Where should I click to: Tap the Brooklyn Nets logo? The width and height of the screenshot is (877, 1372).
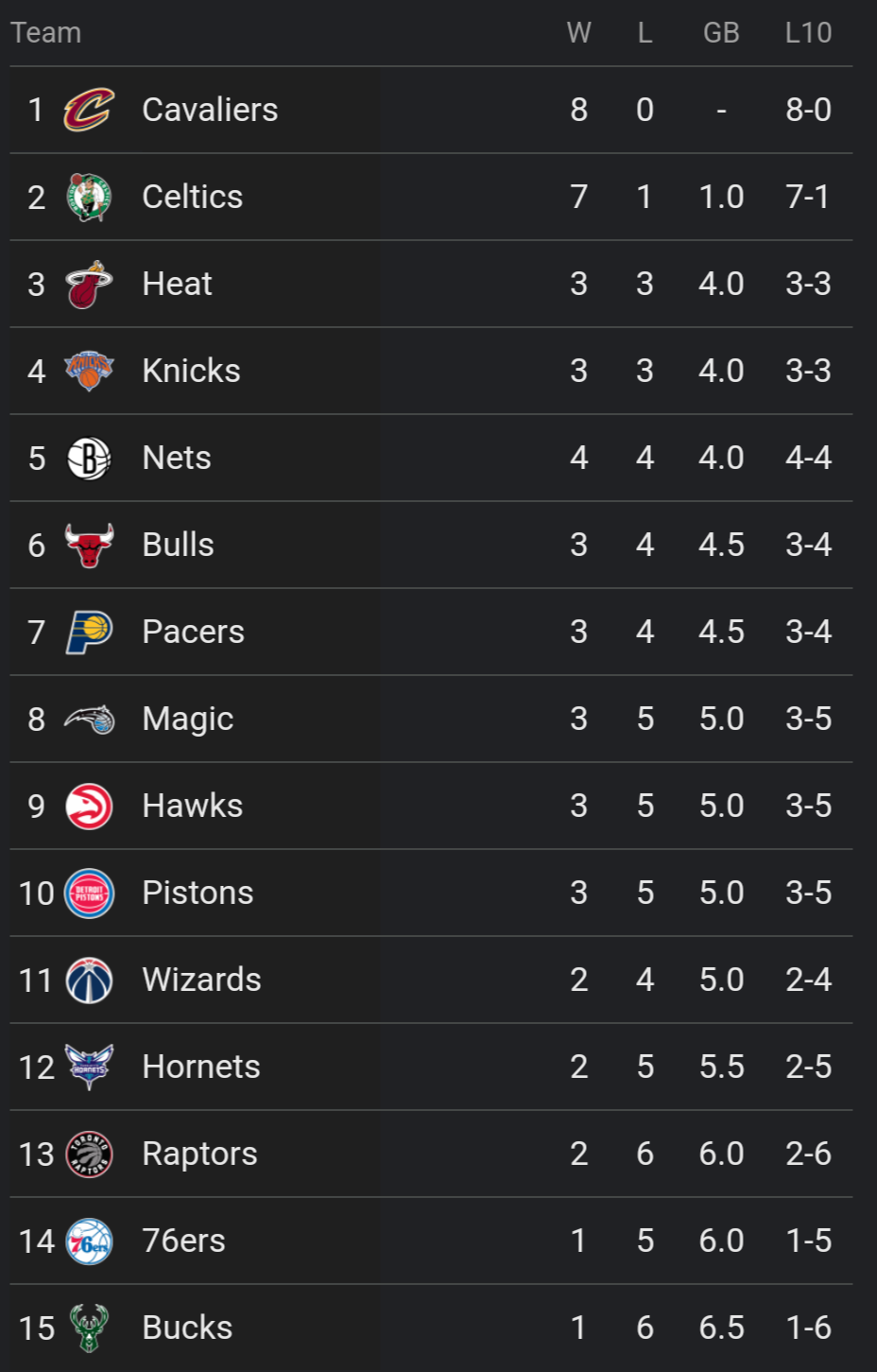[x=89, y=458]
